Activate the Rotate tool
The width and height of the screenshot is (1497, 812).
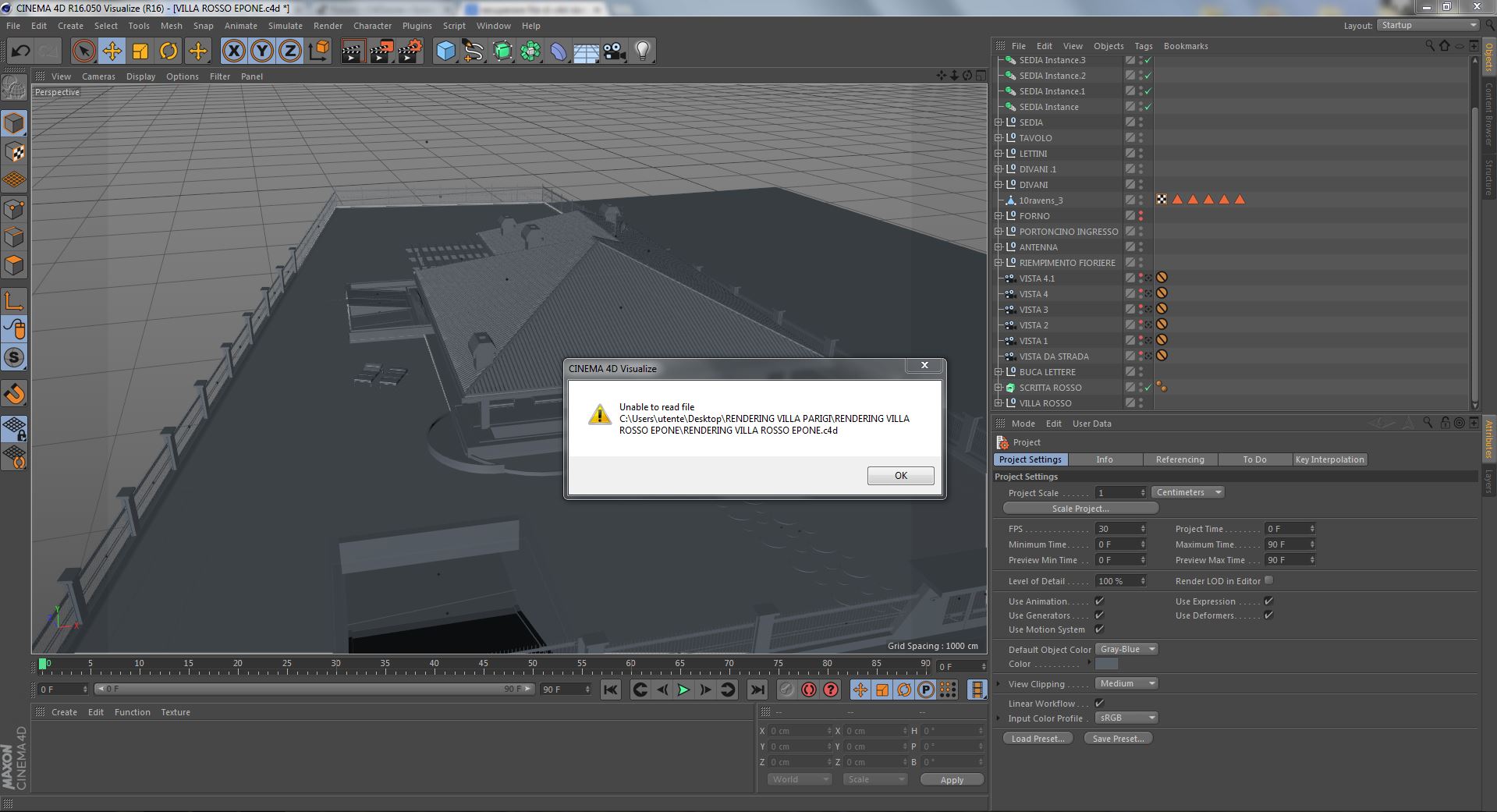click(x=169, y=51)
